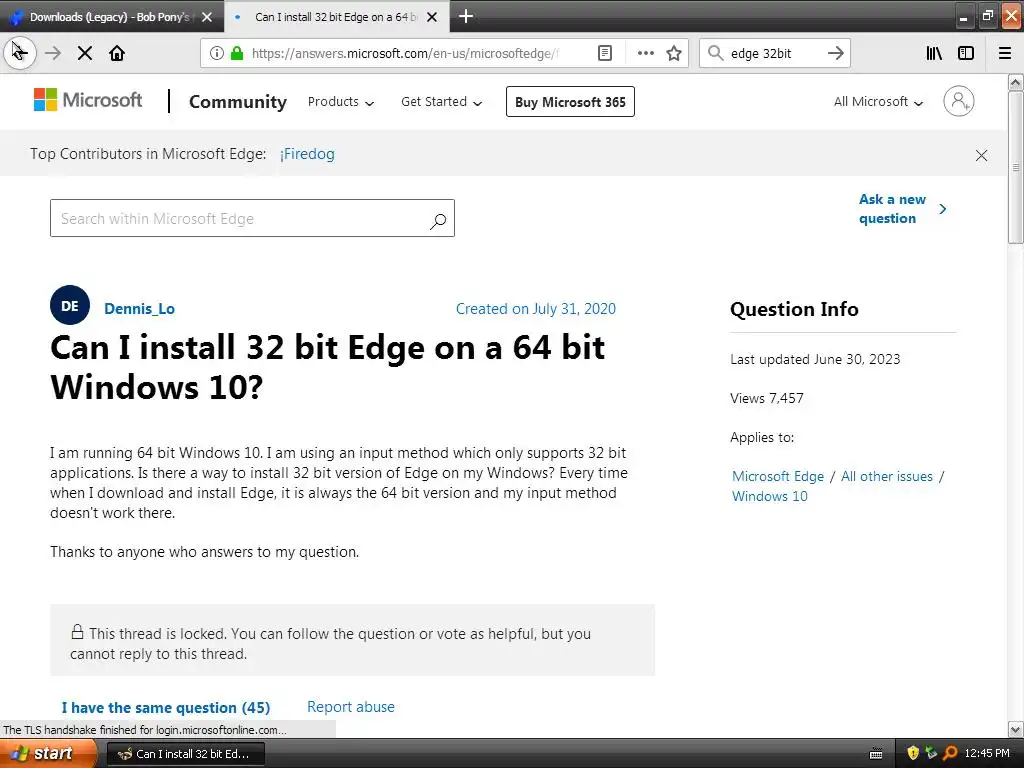The height and width of the screenshot is (768, 1024).
Task: Open the Windows start button
Action: 47,754
